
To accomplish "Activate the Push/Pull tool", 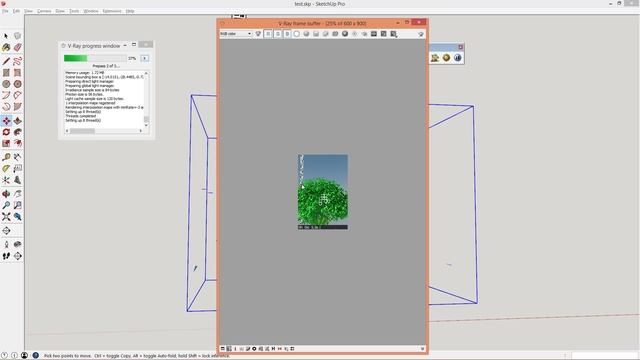I will point(17,121).
